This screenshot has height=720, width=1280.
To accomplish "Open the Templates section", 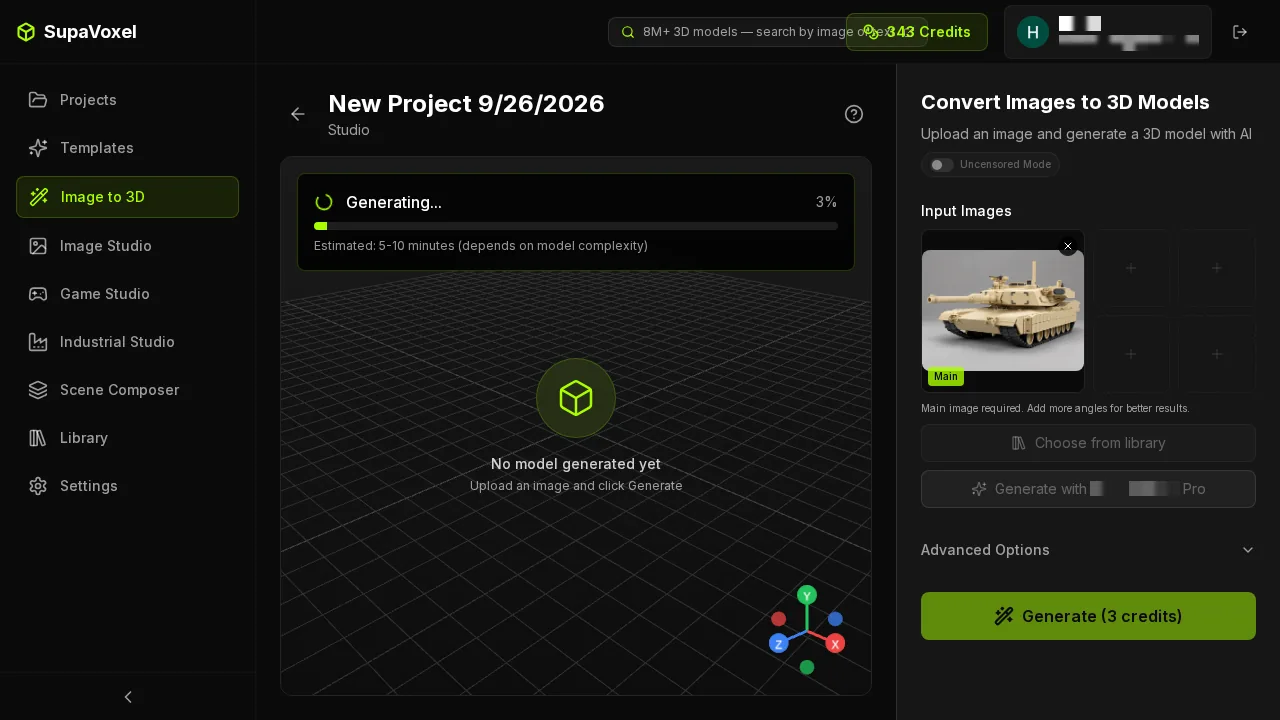I will coord(127,148).
